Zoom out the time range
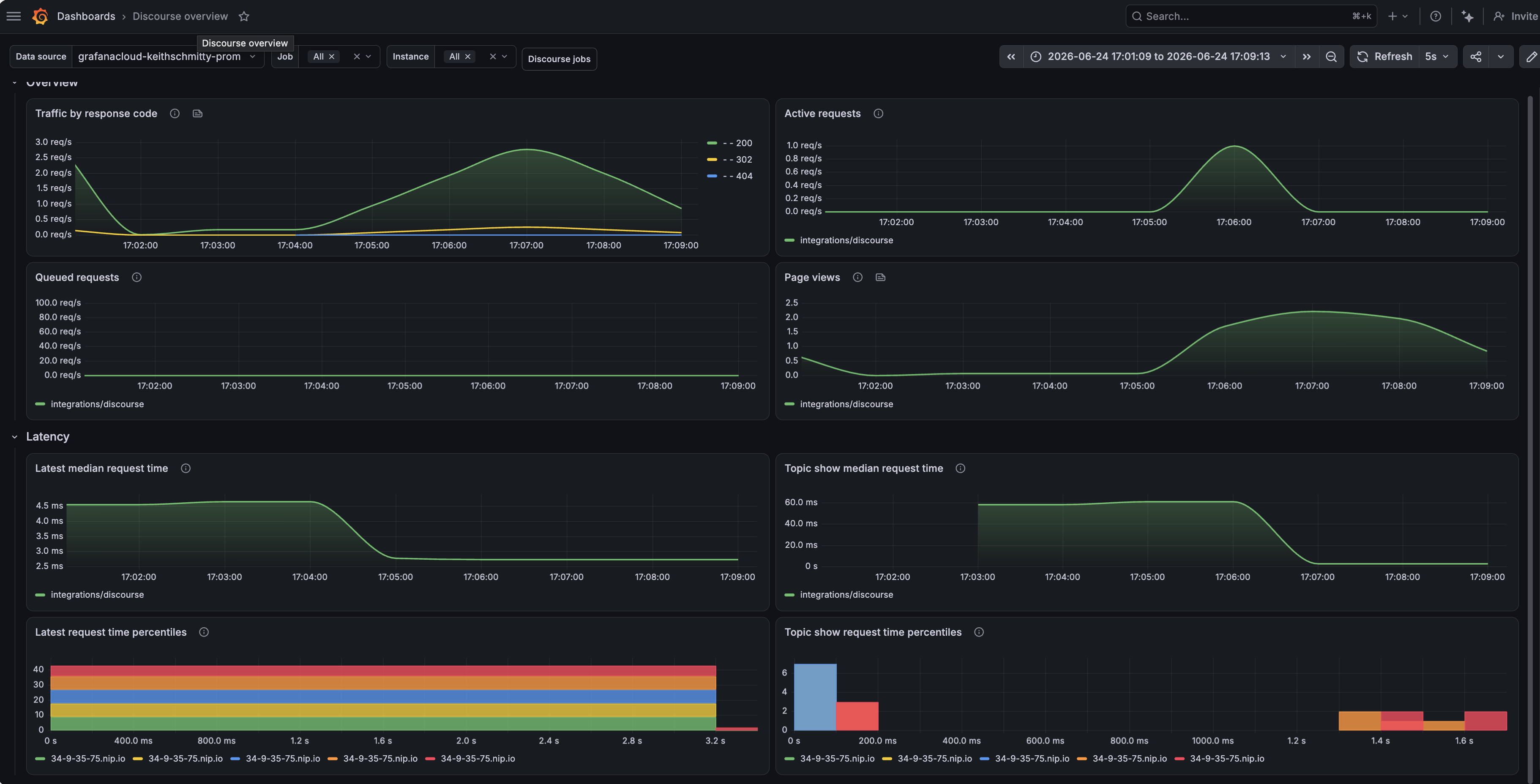The height and width of the screenshot is (784, 1540). point(1331,56)
